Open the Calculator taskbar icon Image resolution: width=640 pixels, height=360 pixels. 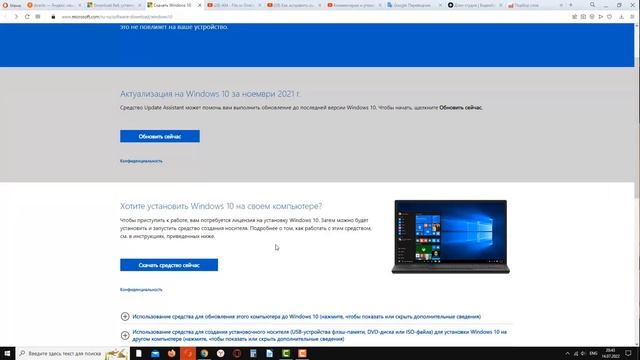(253, 353)
